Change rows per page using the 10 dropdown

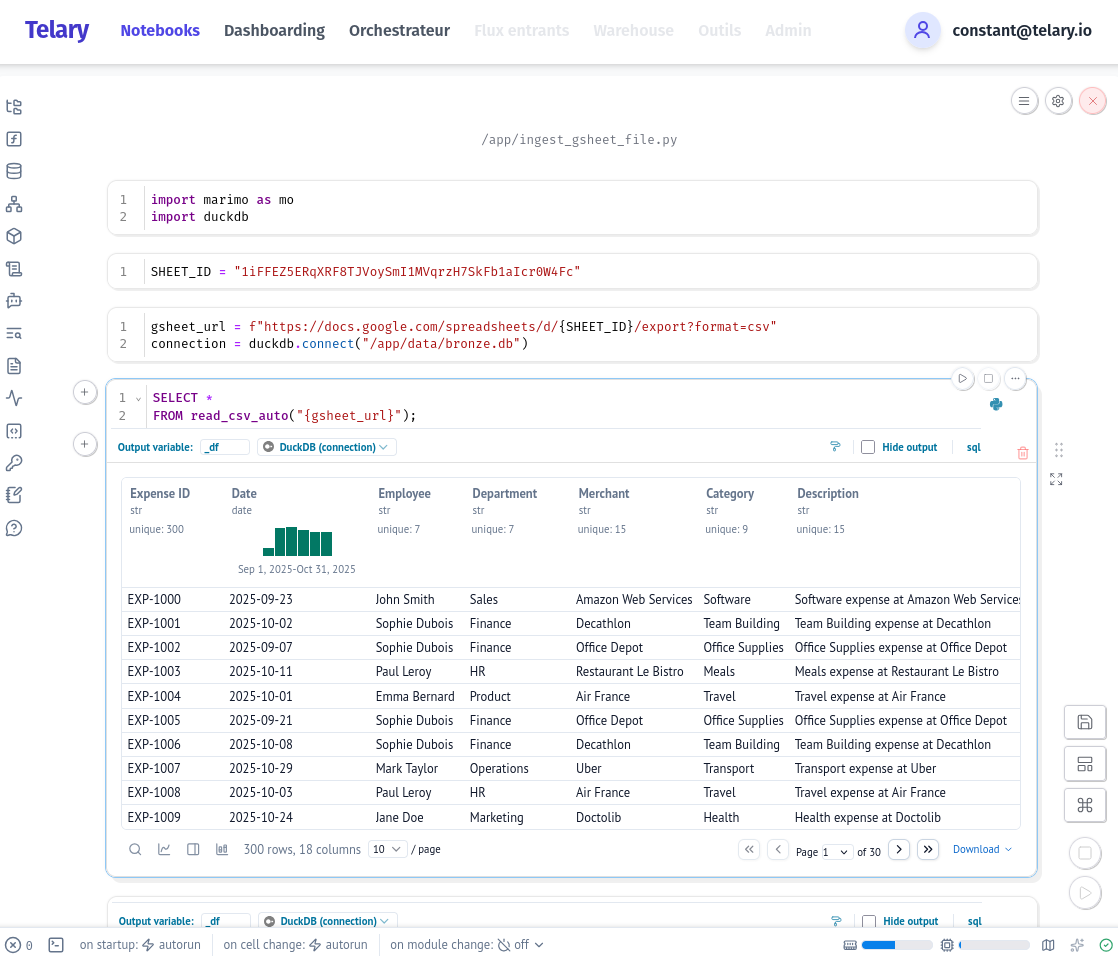(387, 849)
